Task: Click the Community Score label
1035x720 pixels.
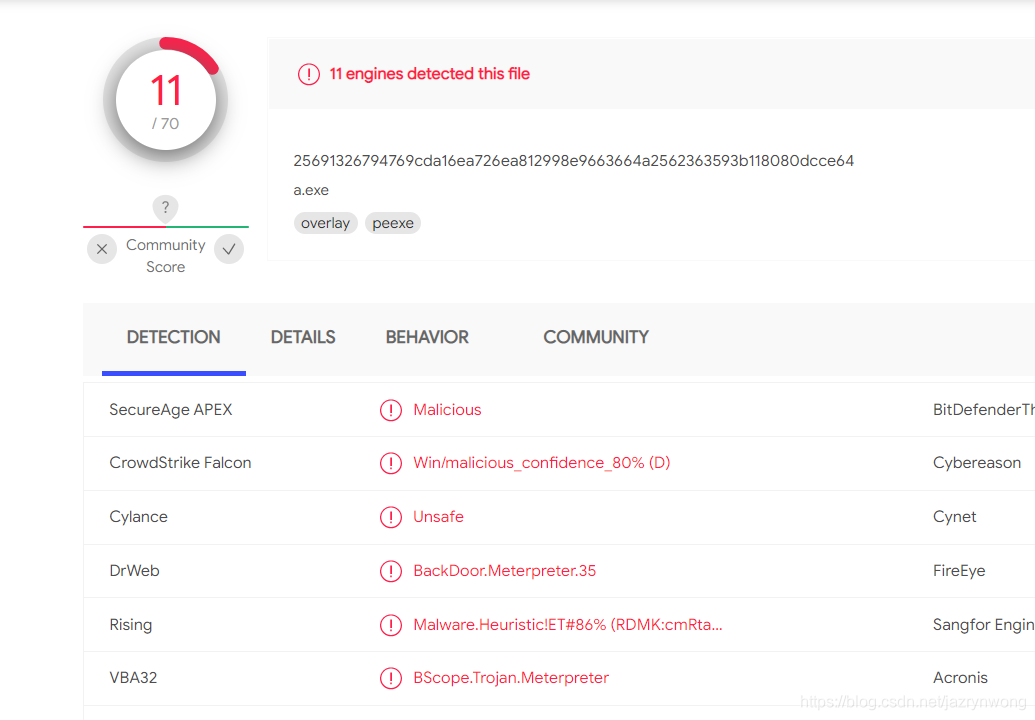Action: (166, 256)
